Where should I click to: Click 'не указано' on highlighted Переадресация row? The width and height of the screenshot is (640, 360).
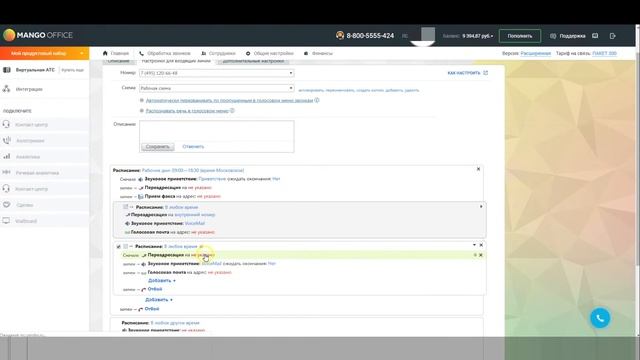coord(203,255)
